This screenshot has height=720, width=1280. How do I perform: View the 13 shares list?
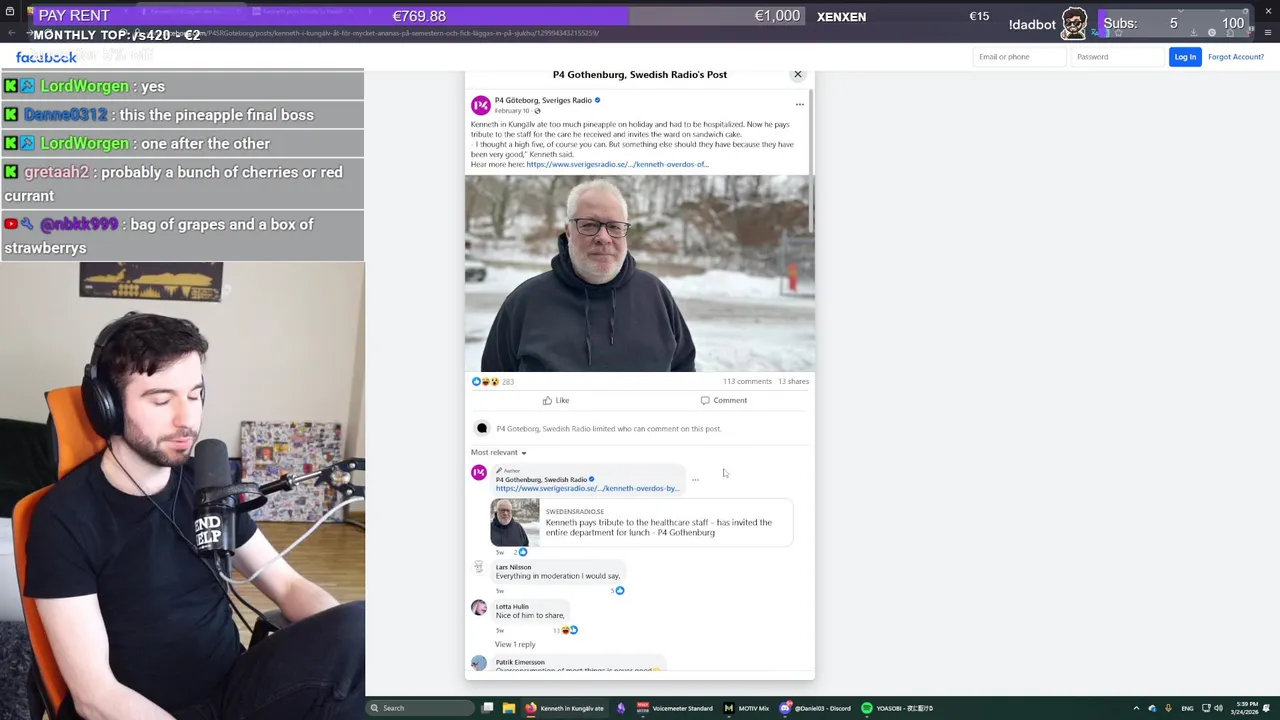(793, 382)
